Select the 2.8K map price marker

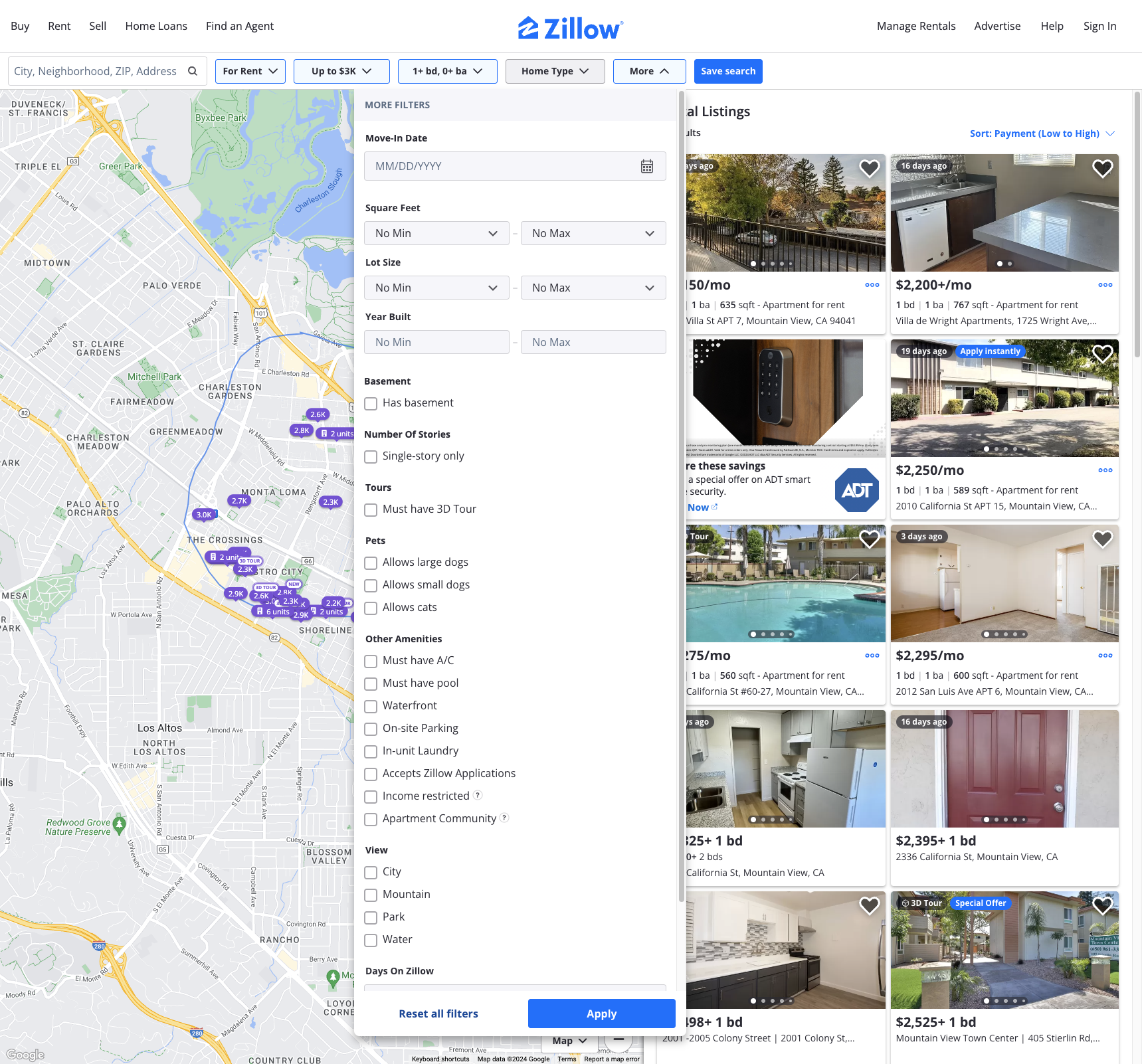click(302, 430)
